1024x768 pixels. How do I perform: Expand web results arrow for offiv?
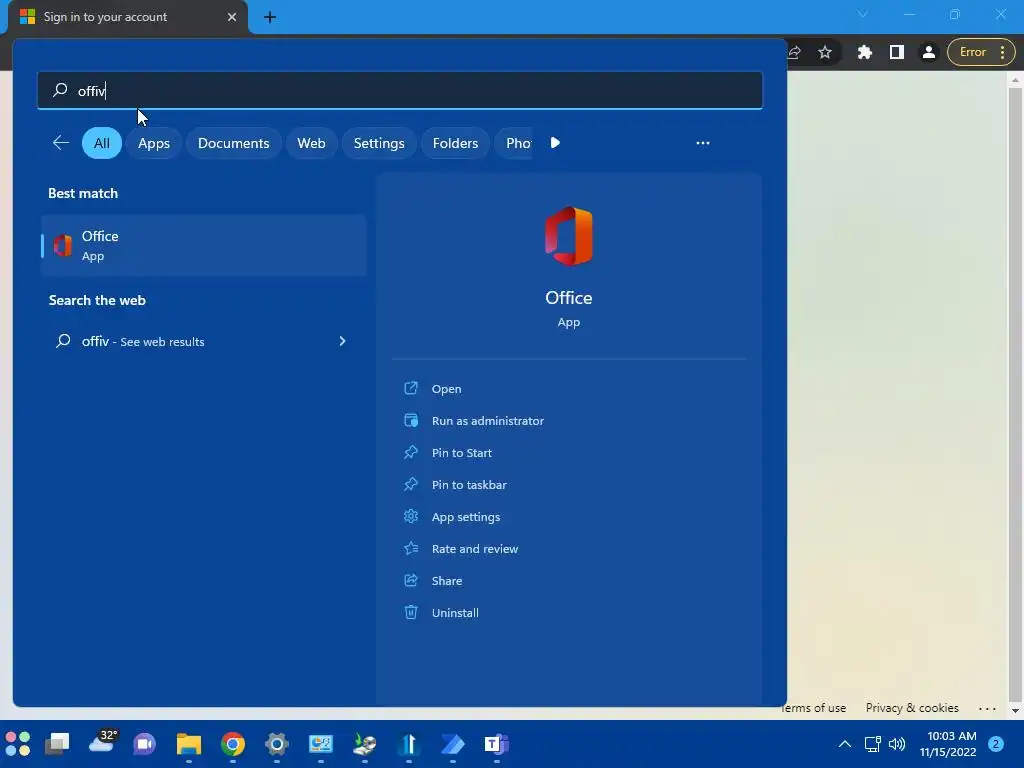(342, 341)
